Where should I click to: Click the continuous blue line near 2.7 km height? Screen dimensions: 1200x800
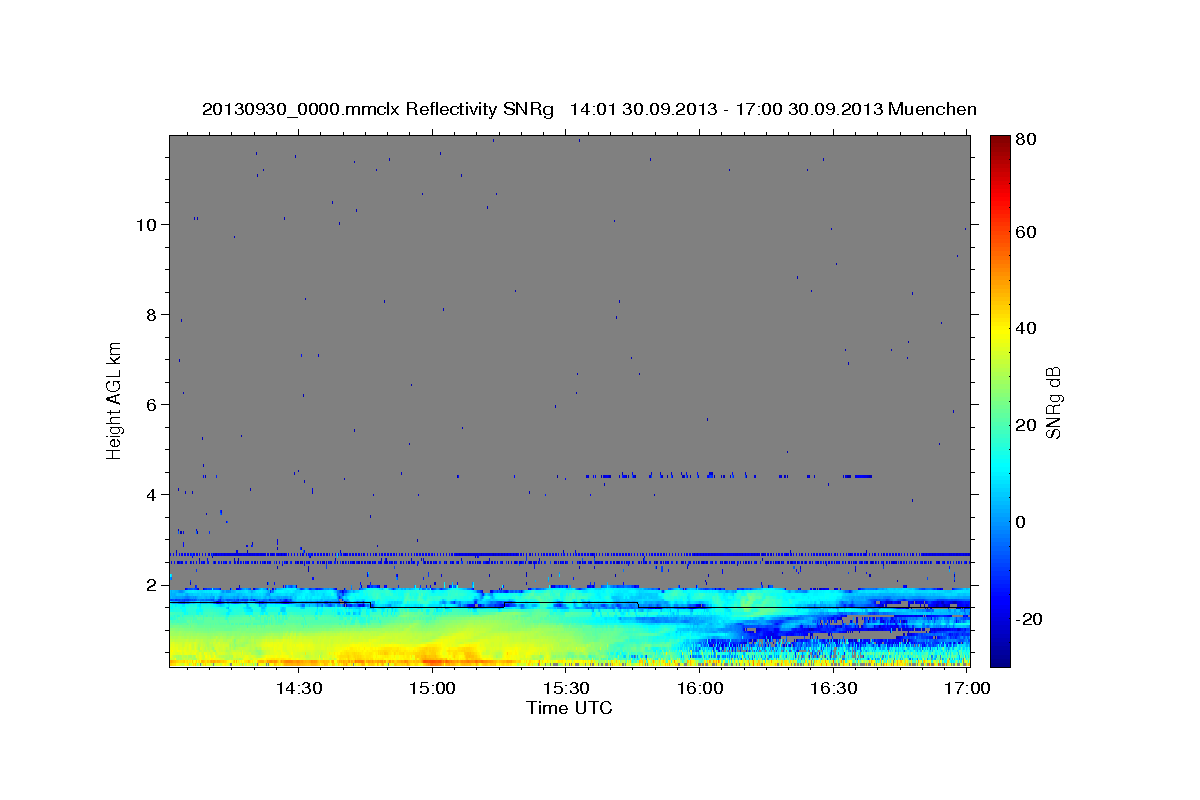(x=569, y=553)
